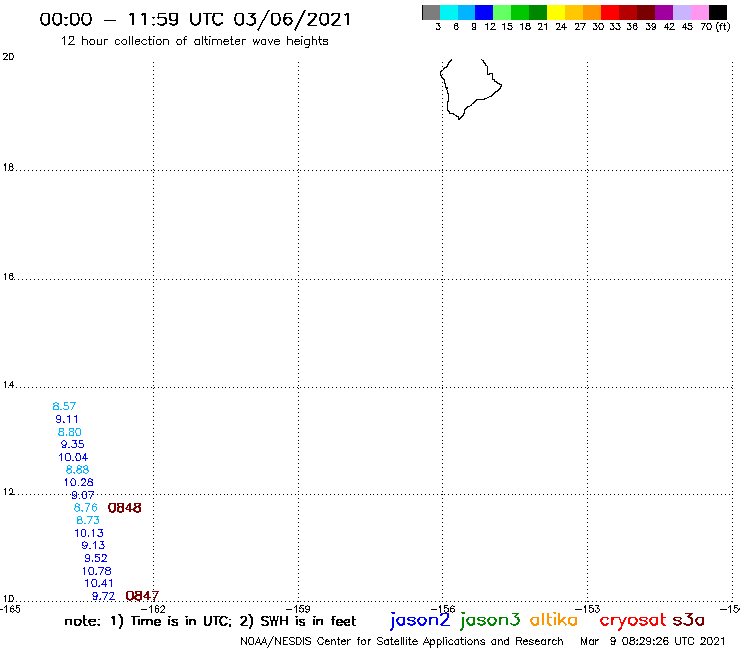
Task: Click the jason2 satellite legend label
Action: (420, 621)
